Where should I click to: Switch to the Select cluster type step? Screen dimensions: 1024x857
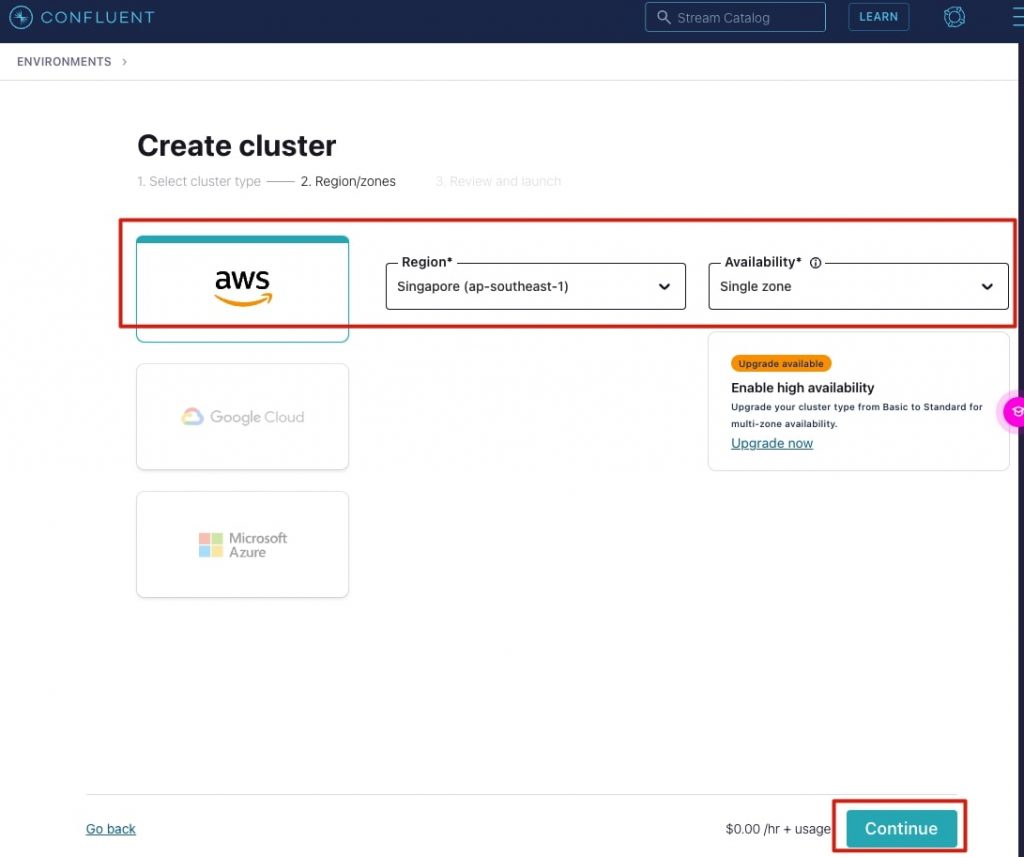click(199, 181)
